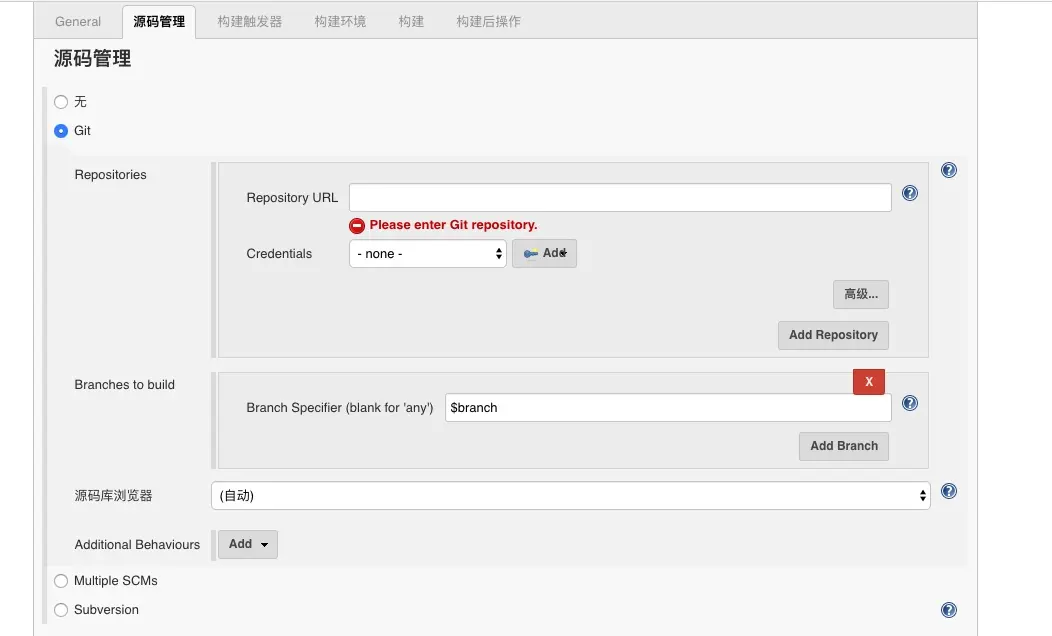The image size is (1052, 636).
Task: Click the 高级... advanced button
Action: tap(861, 295)
